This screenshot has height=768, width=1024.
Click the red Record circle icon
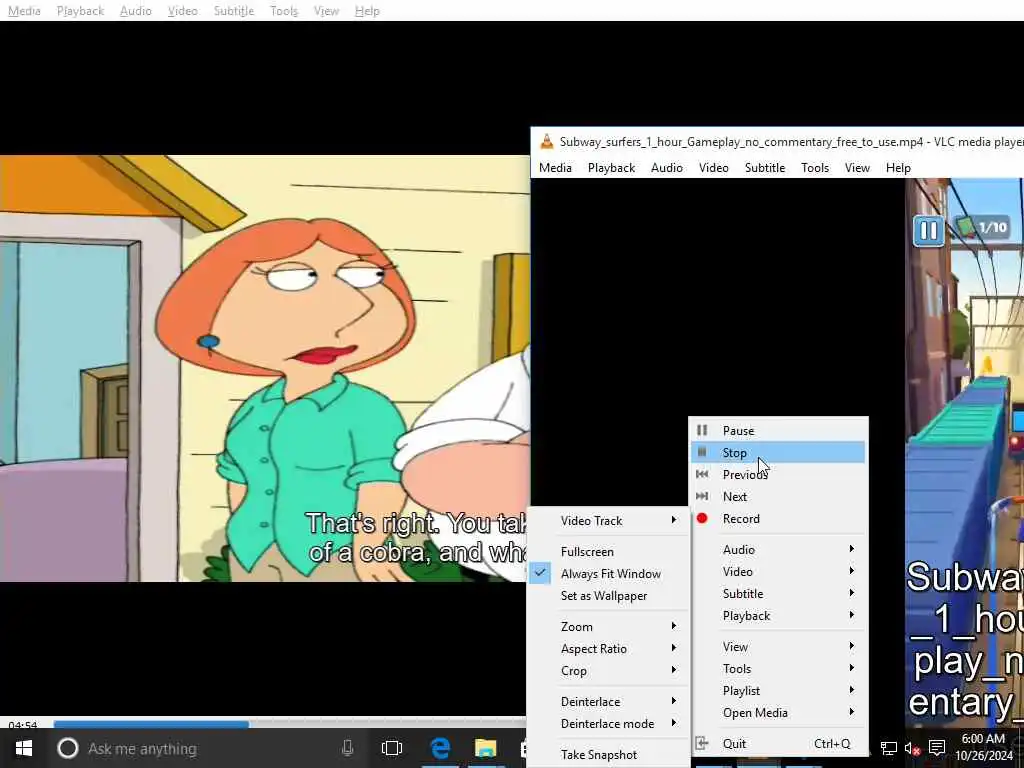[x=702, y=519]
